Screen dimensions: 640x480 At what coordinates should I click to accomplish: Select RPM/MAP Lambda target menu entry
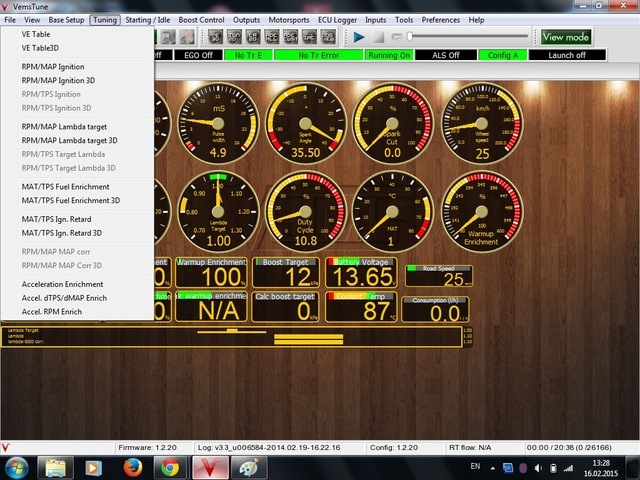coord(78,127)
